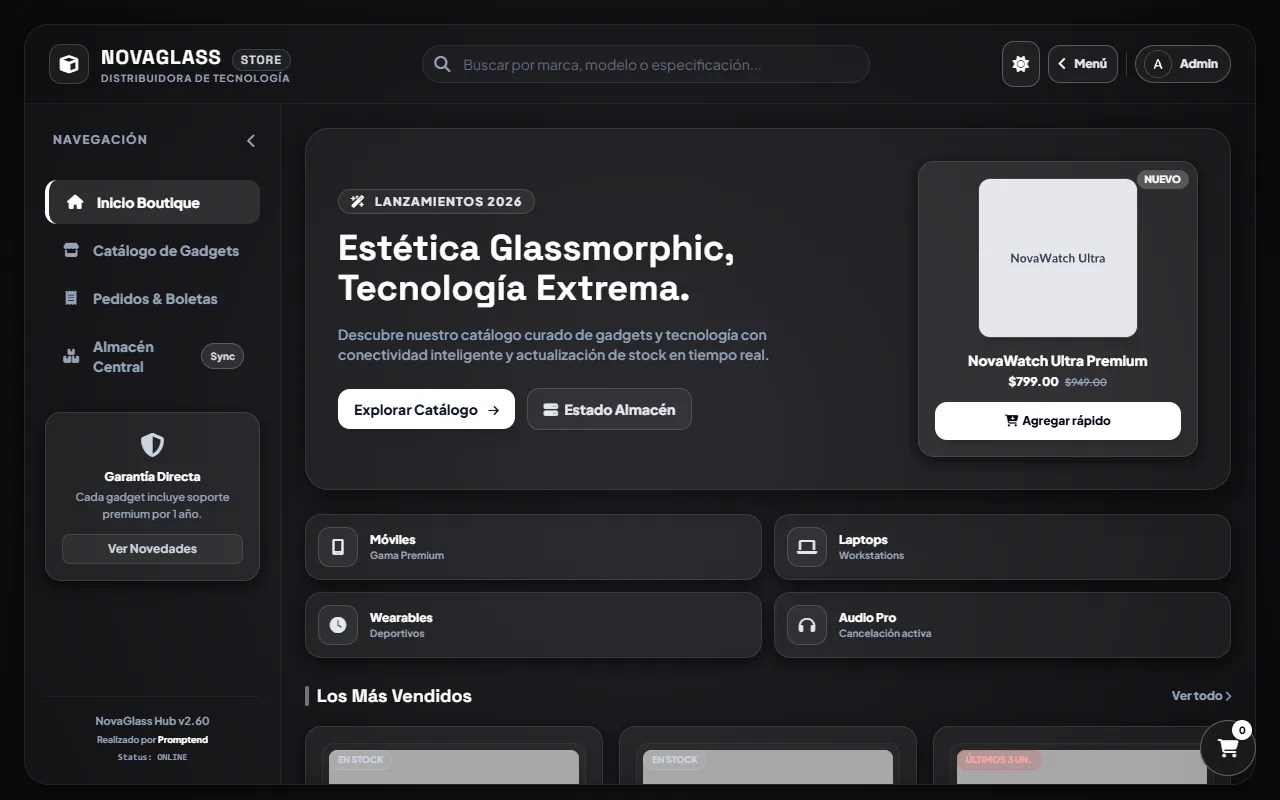Open Audio Pro Cancelación activa category
Screen dimensions: 1280x800
(1002, 625)
